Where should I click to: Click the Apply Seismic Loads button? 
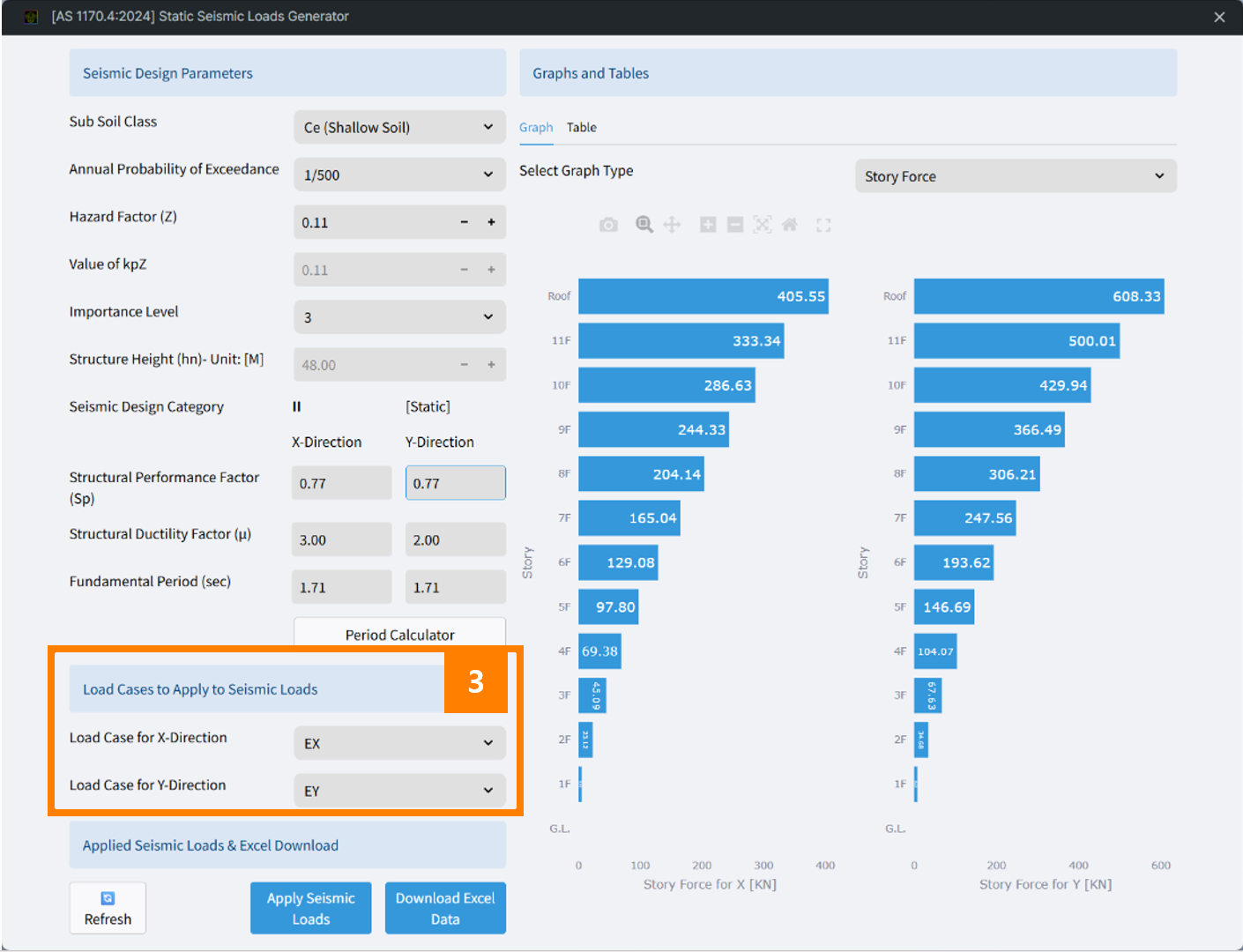point(310,908)
